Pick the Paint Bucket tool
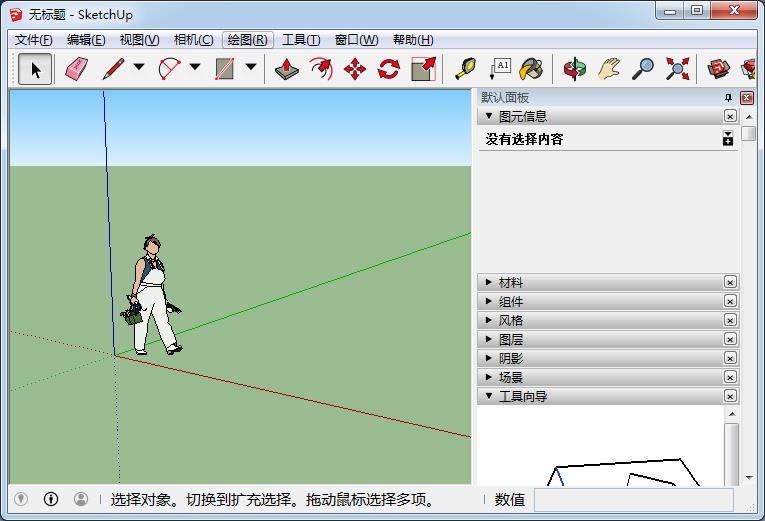 tap(531, 69)
